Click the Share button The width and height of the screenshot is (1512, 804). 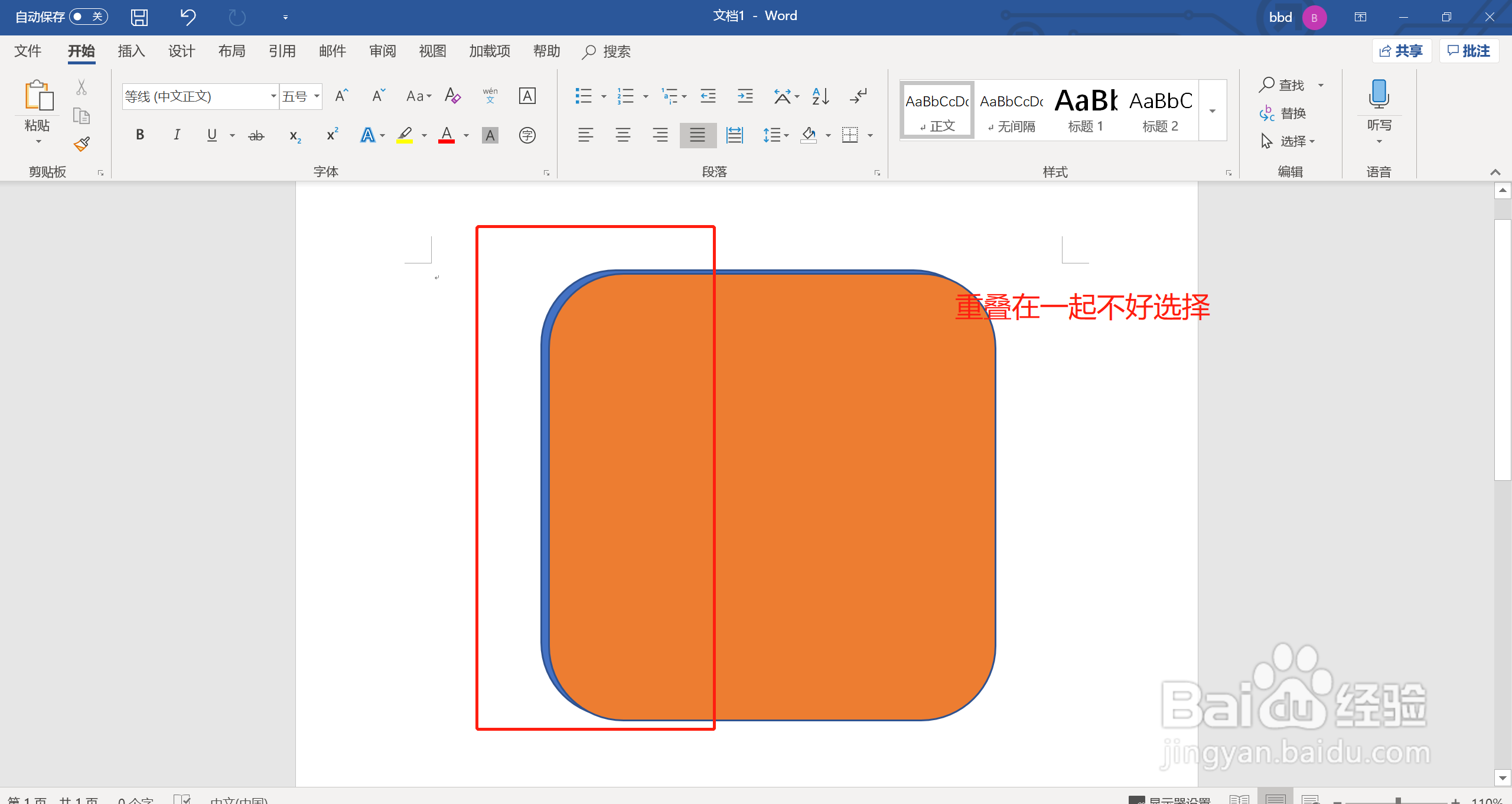pyautogui.click(x=1402, y=51)
